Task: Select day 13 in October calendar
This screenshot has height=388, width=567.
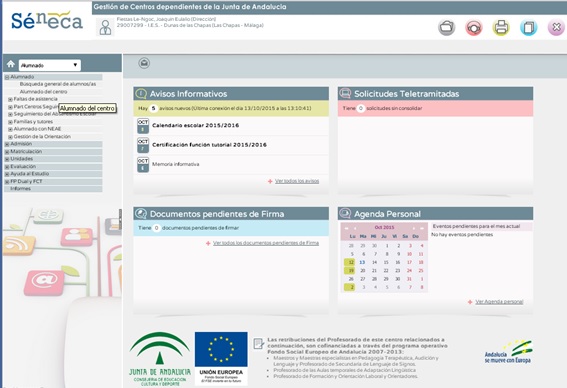Action: pos(362,263)
